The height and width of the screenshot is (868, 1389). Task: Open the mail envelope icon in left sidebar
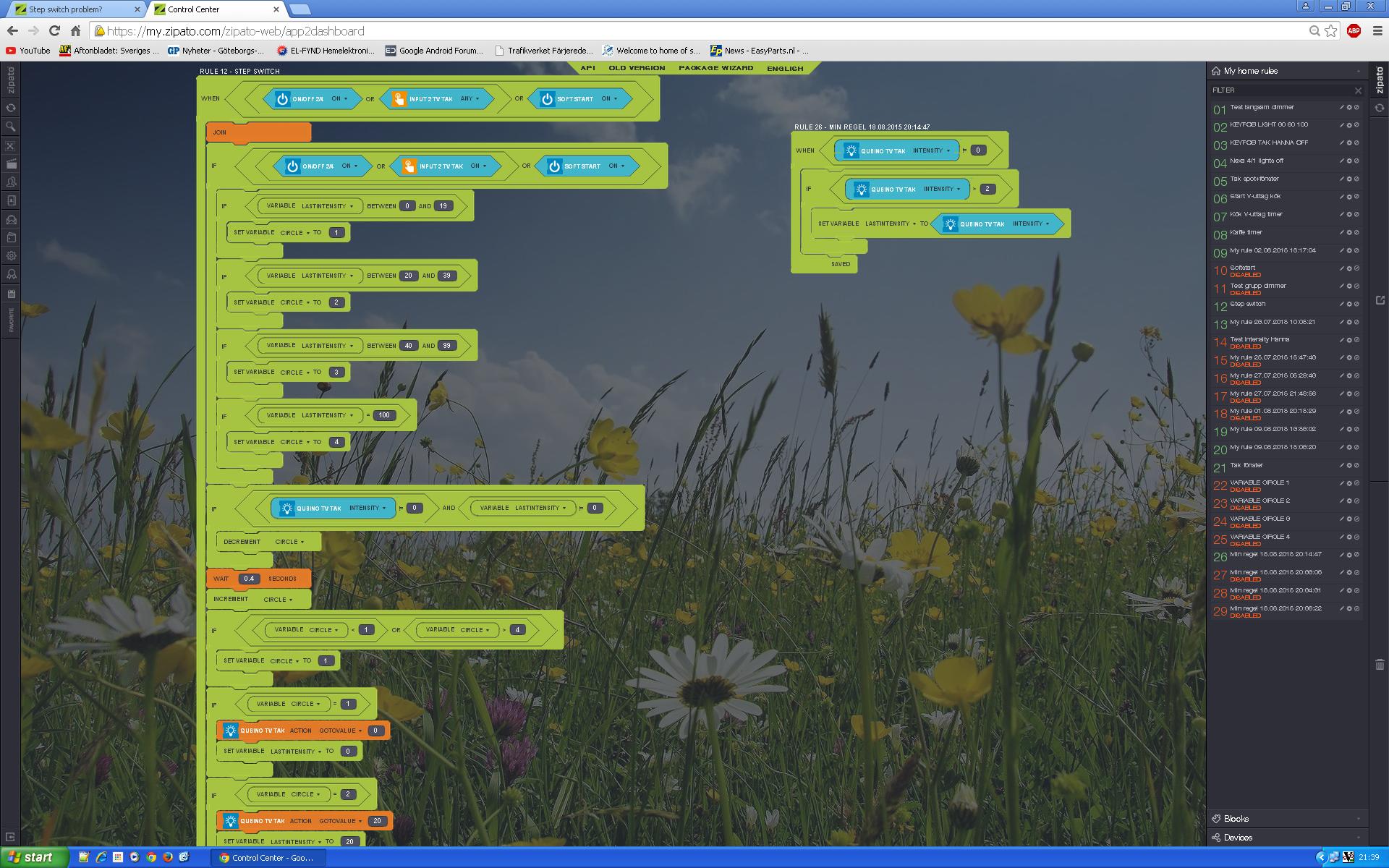coord(11,219)
